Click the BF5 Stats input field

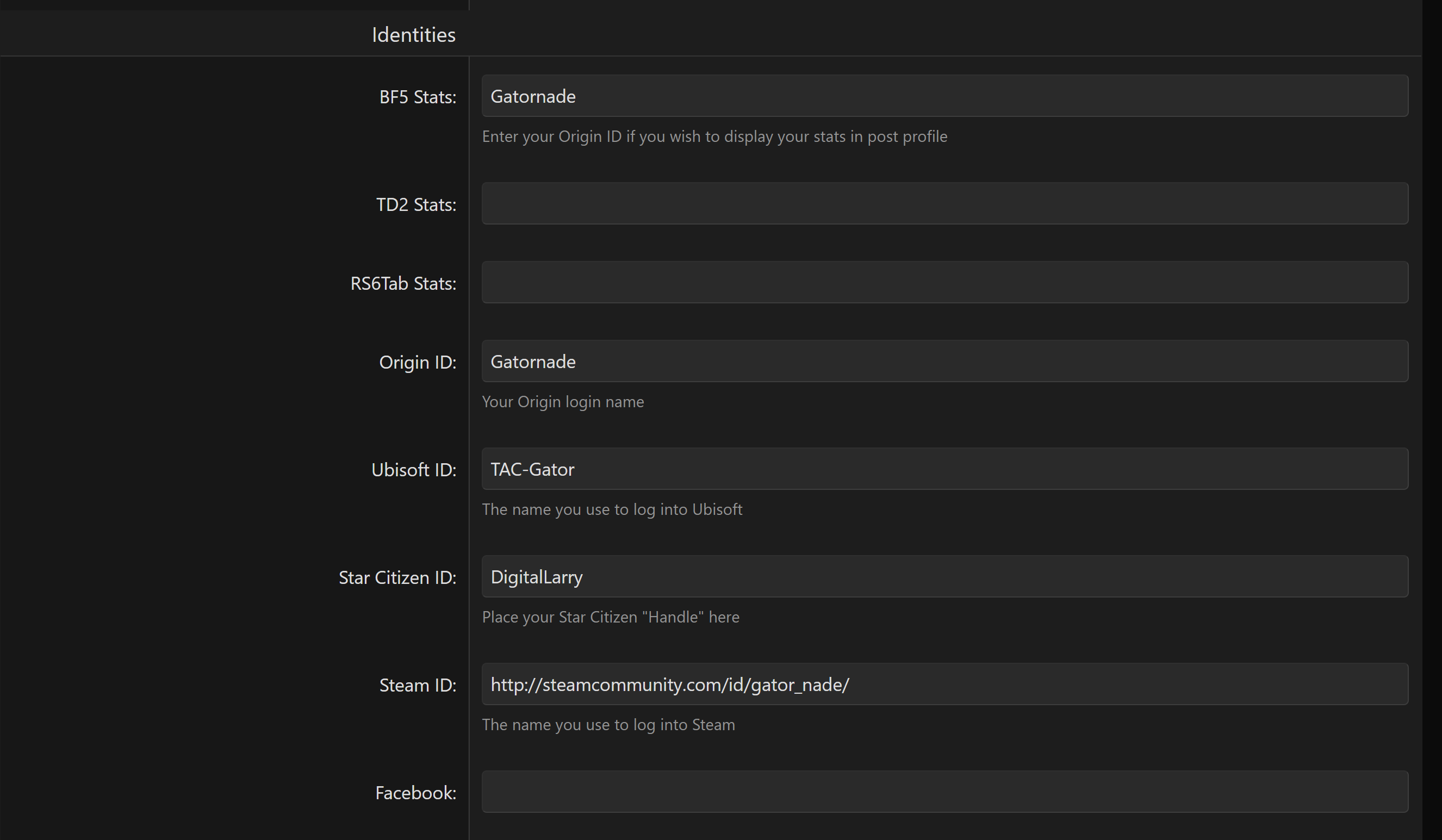[x=944, y=96]
